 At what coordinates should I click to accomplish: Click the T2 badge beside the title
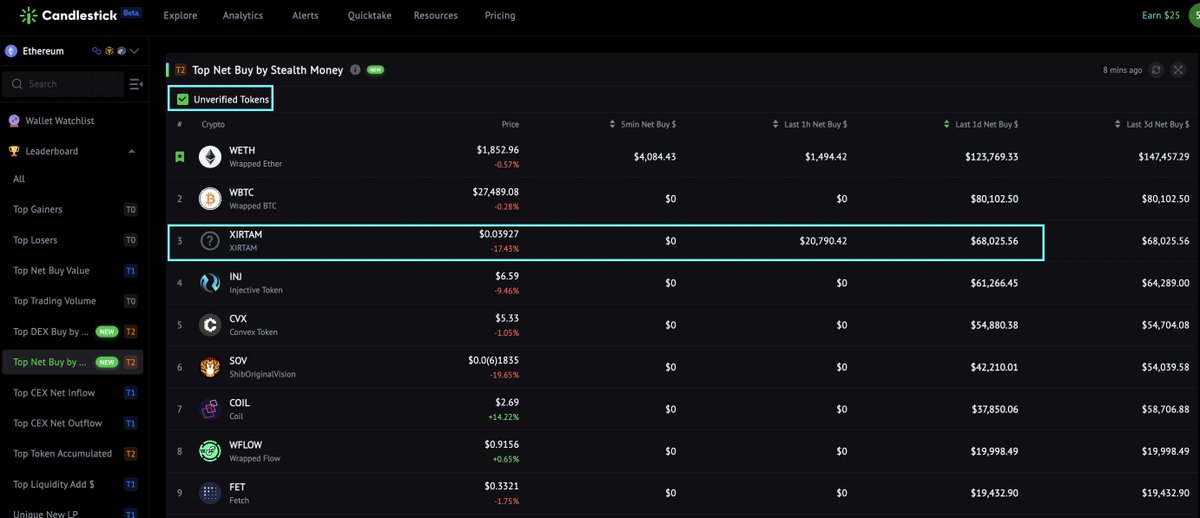(180, 70)
